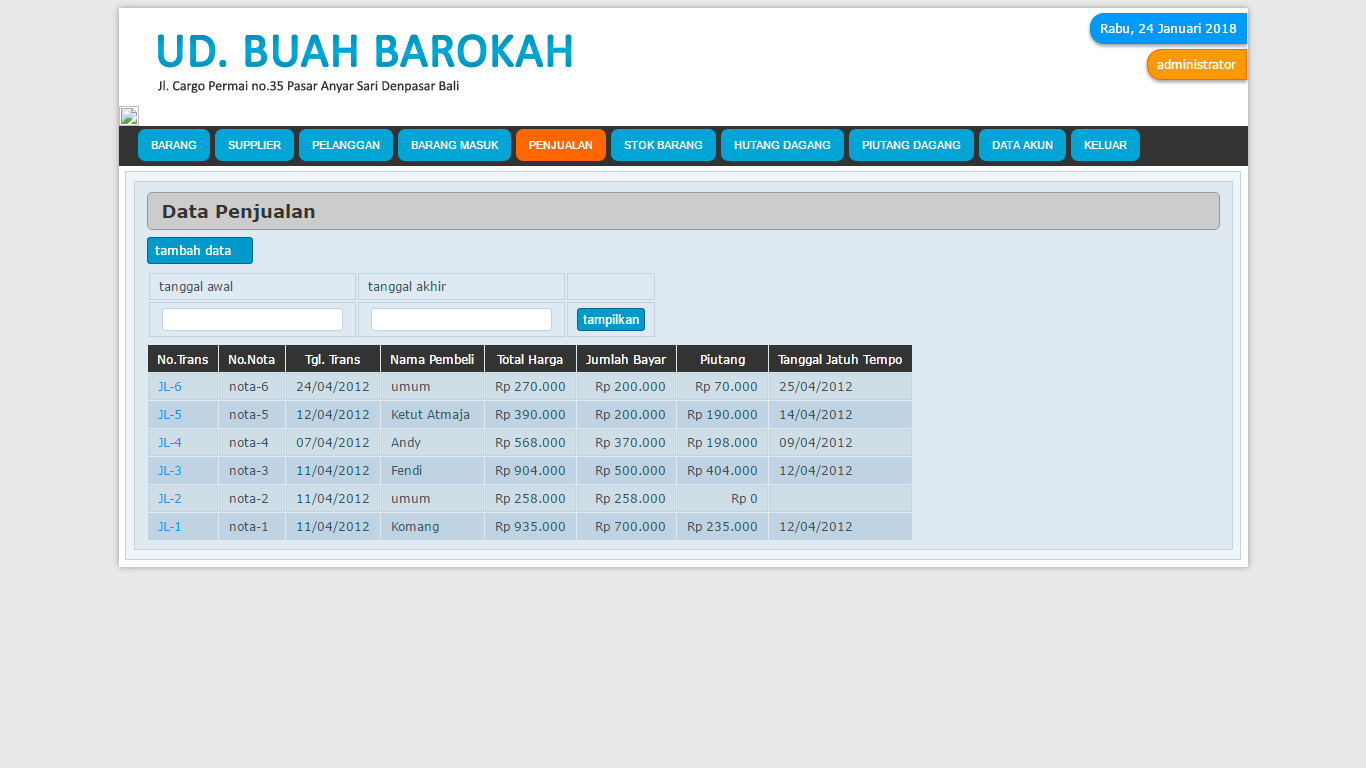Click buyer name Andy
The width and height of the screenshot is (1366, 768).
click(x=406, y=443)
